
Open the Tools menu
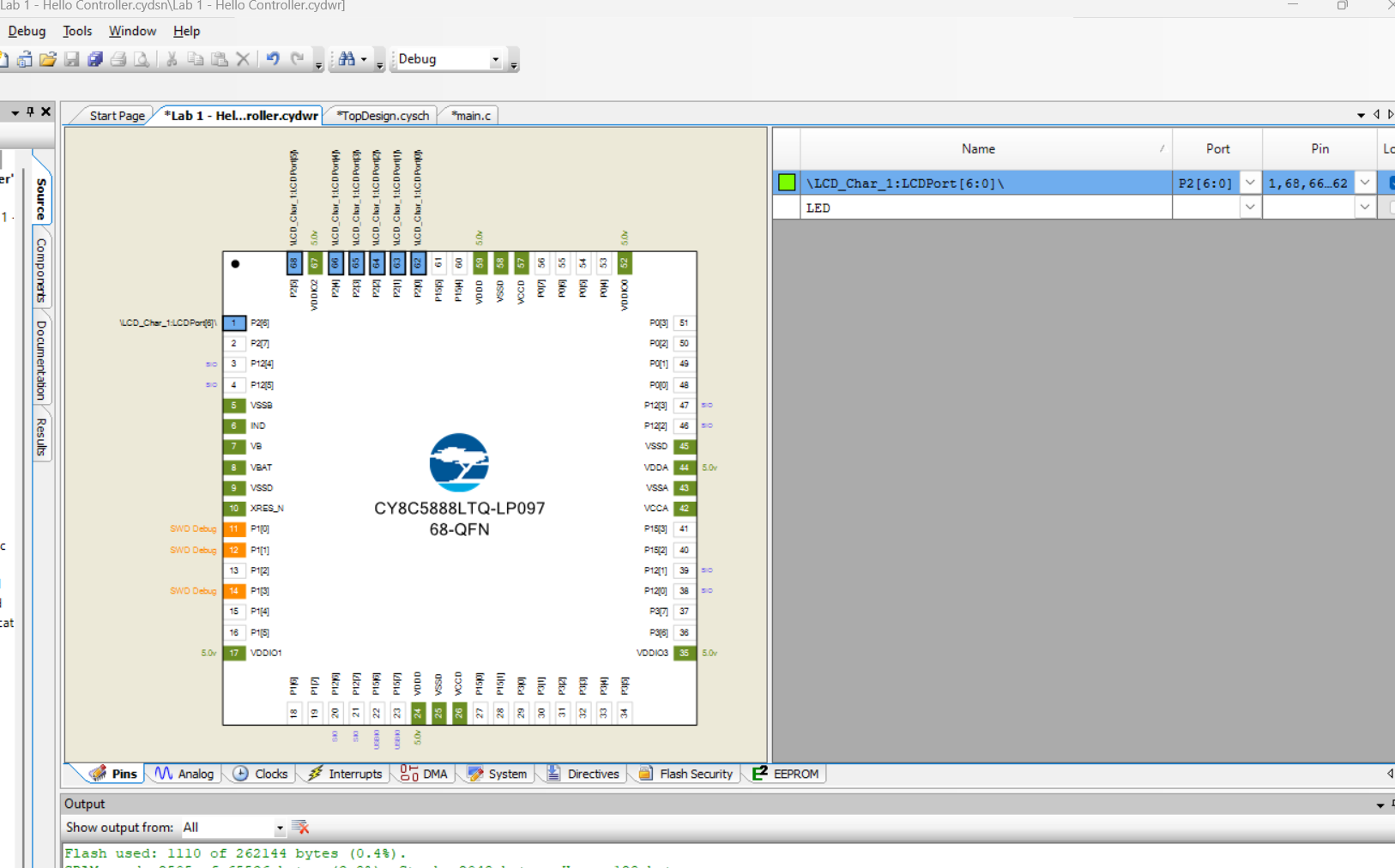pyautogui.click(x=77, y=31)
